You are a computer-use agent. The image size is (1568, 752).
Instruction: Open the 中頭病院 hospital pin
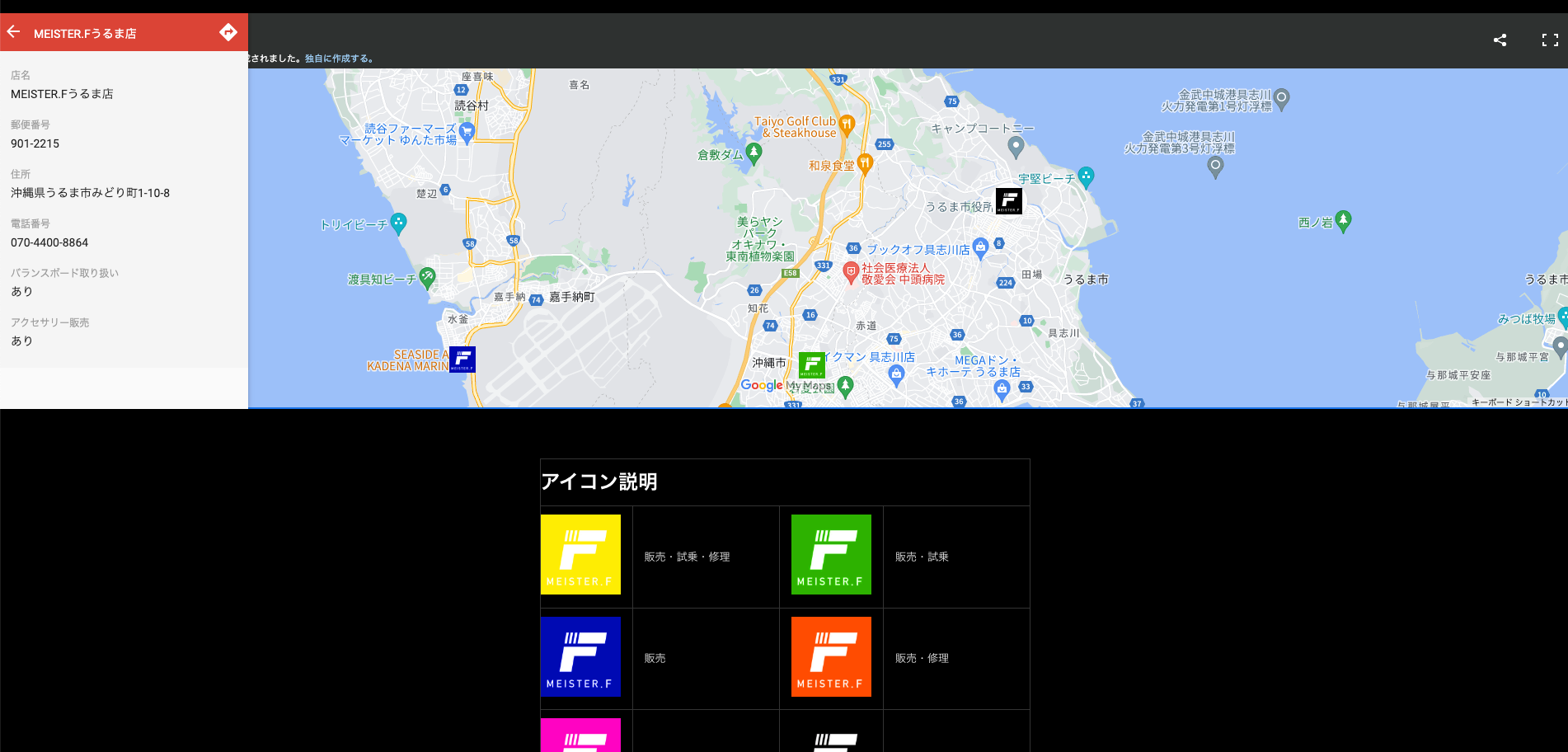[x=852, y=272]
